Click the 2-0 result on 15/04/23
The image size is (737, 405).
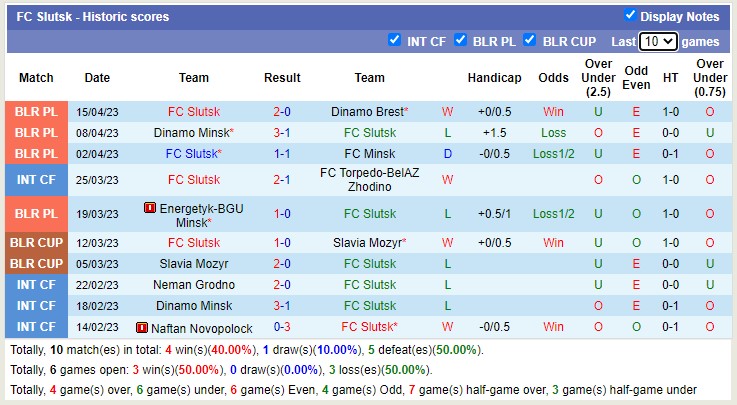282,112
